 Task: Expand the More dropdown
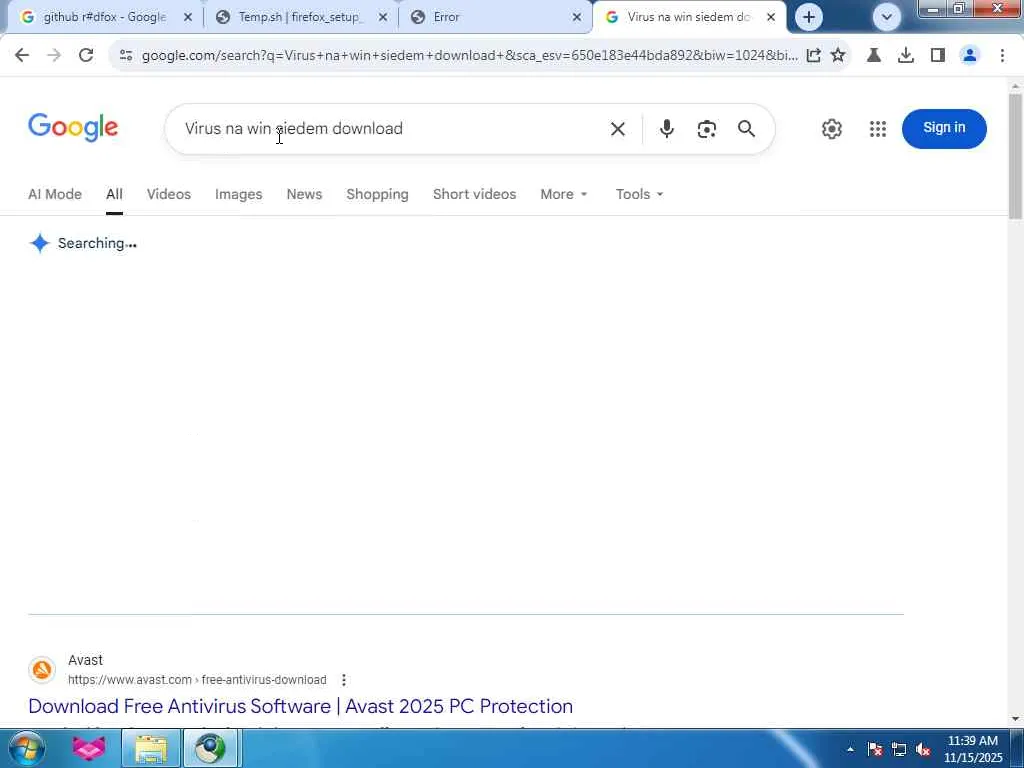(x=564, y=194)
